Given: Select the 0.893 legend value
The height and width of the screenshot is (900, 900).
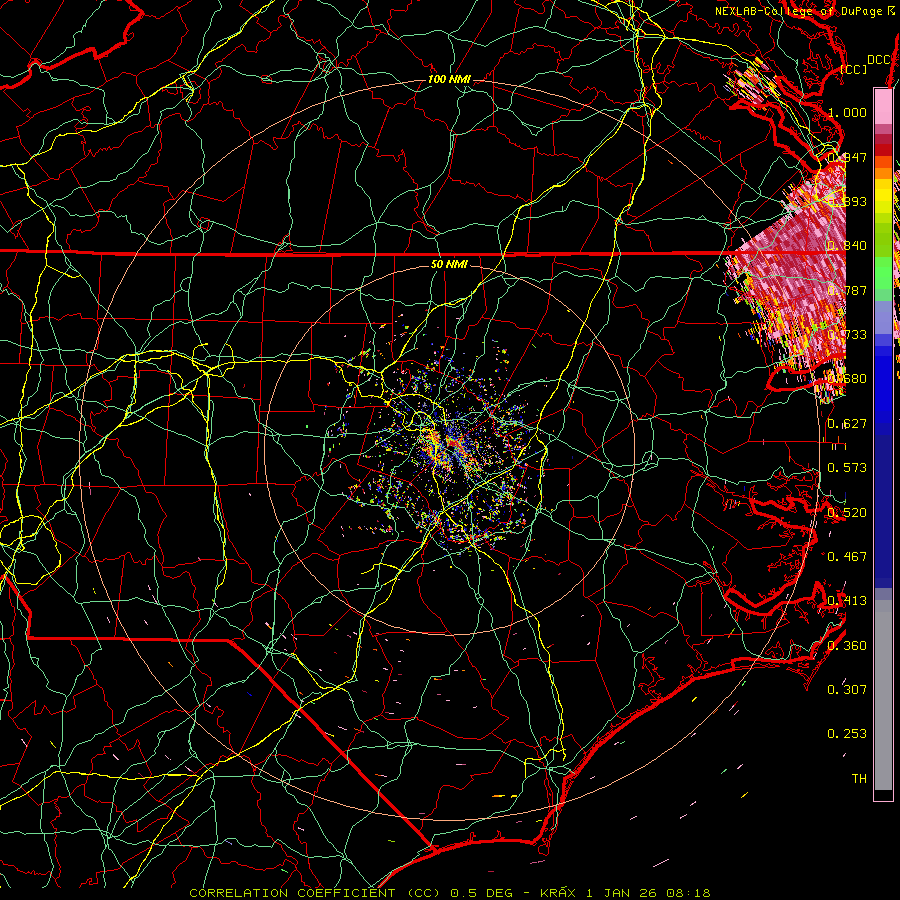Looking at the screenshot, I should coord(847,201).
